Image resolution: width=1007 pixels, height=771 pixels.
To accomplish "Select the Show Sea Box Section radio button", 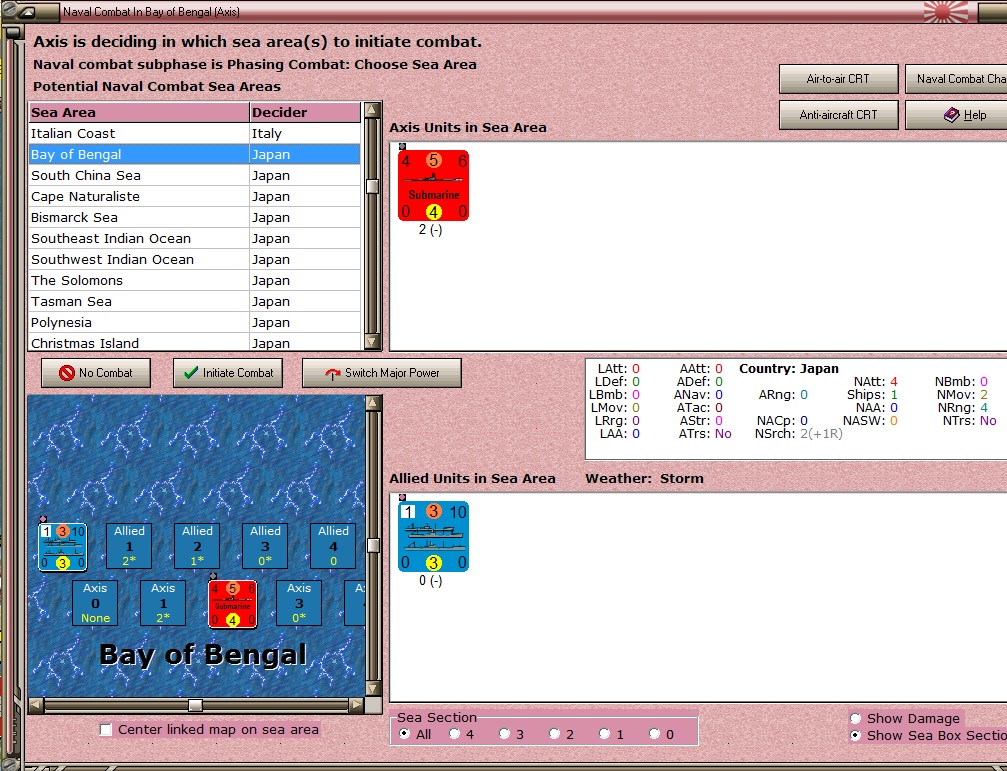I will (855, 736).
